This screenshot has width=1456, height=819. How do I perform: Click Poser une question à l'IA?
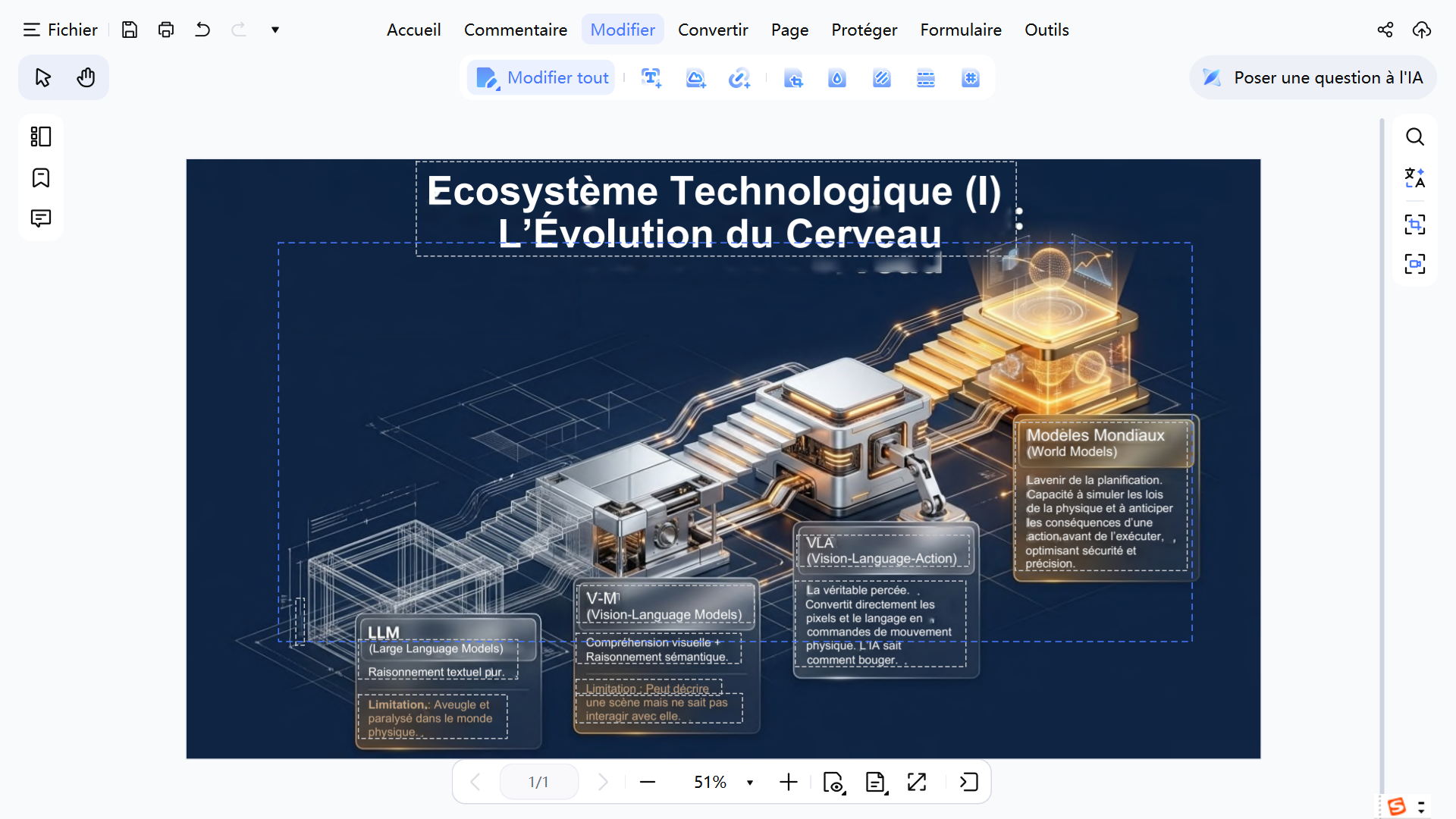point(1313,77)
